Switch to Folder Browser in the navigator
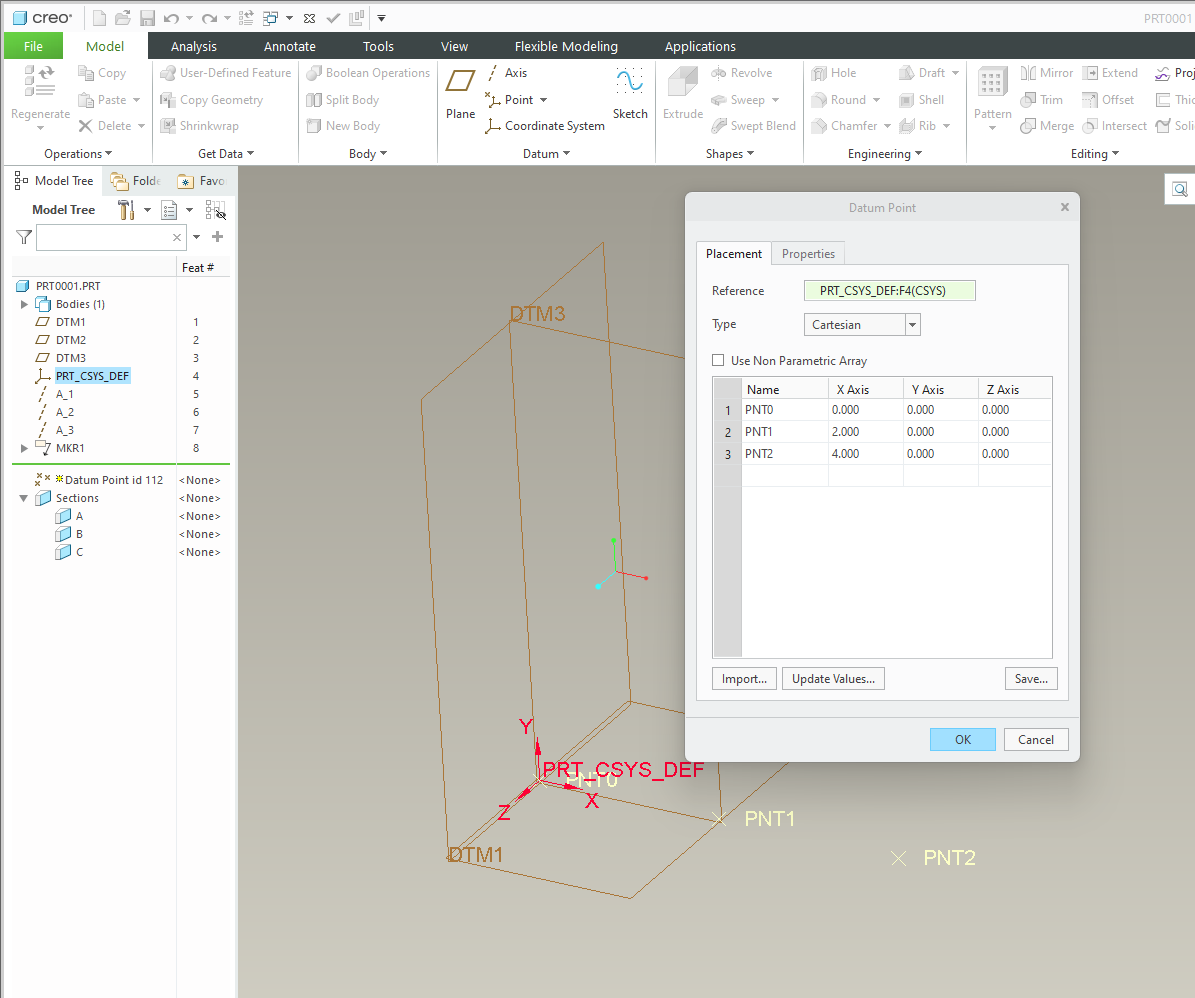The image size is (1195, 998). [133, 180]
